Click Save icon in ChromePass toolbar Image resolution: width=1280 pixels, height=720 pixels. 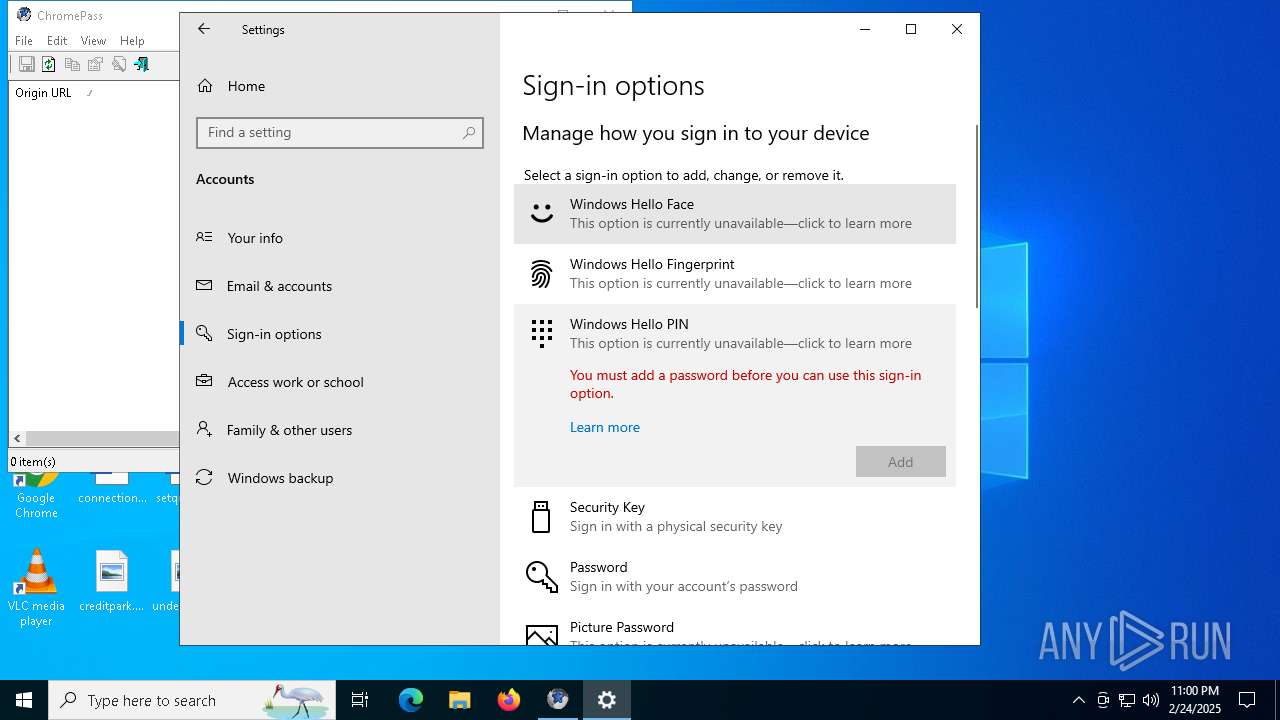[27, 64]
